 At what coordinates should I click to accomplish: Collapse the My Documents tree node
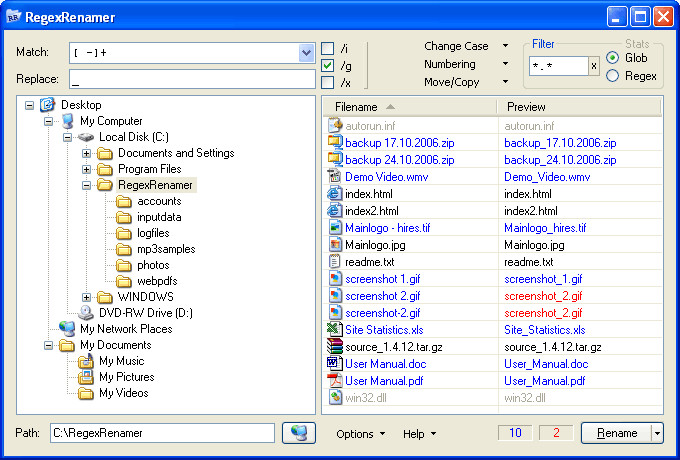tap(48, 345)
